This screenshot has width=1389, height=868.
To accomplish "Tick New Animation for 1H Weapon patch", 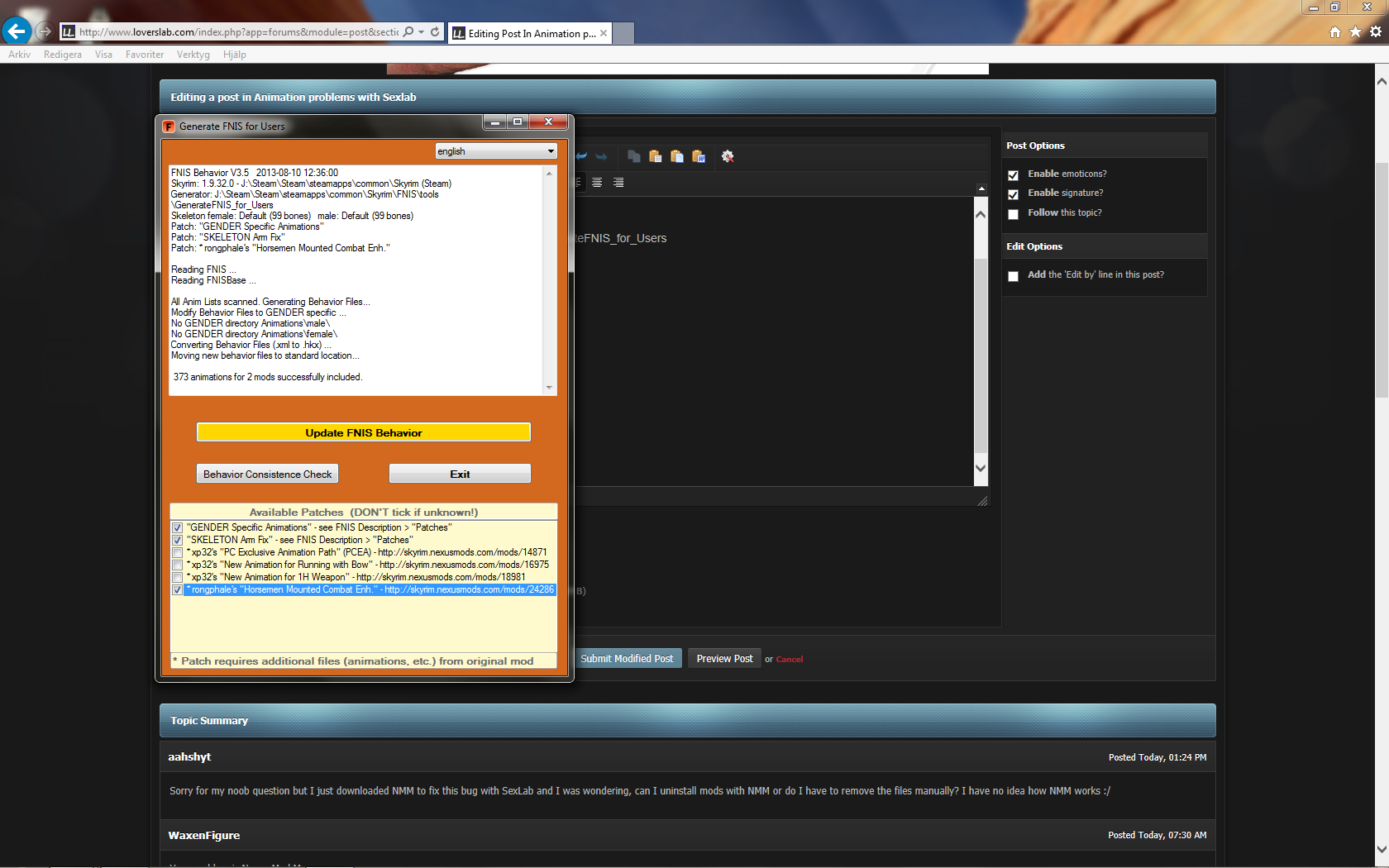I will pos(177,577).
